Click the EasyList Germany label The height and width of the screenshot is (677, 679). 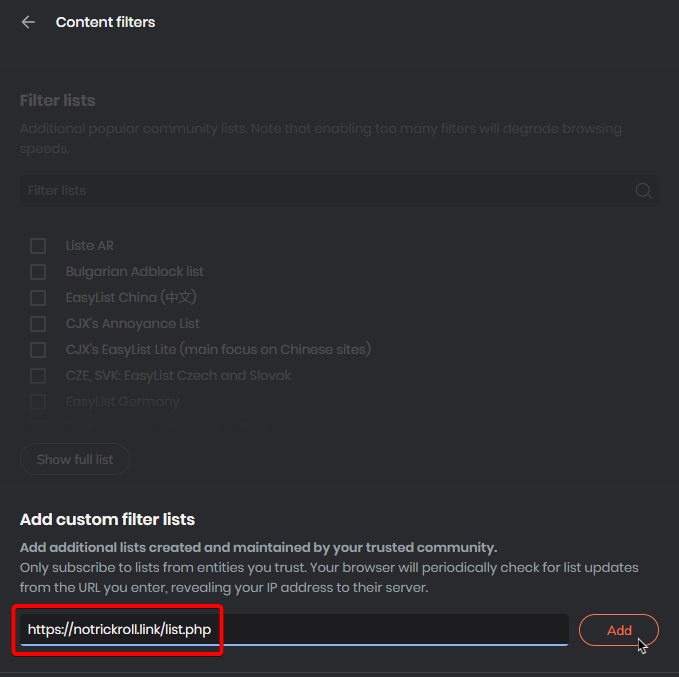click(x=123, y=402)
